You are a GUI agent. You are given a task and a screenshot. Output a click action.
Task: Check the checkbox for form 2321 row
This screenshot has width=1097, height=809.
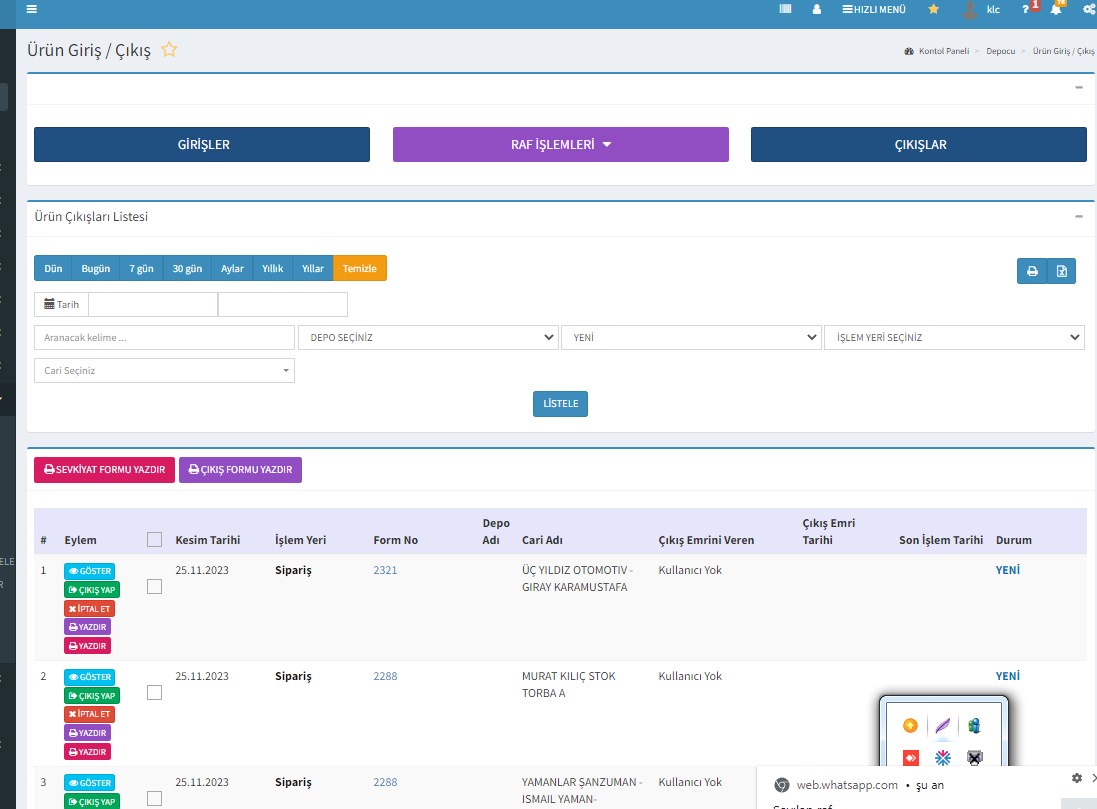tap(154, 587)
